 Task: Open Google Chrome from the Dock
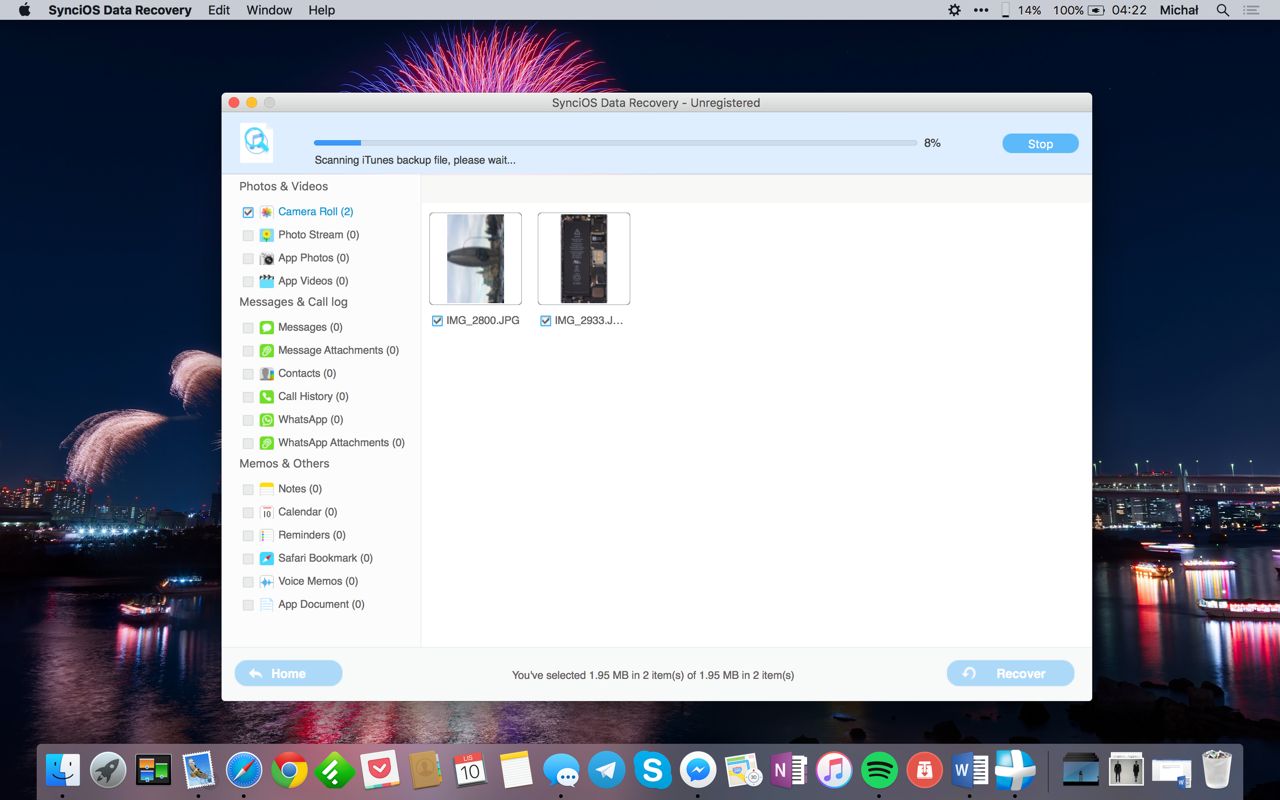pyautogui.click(x=289, y=770)
